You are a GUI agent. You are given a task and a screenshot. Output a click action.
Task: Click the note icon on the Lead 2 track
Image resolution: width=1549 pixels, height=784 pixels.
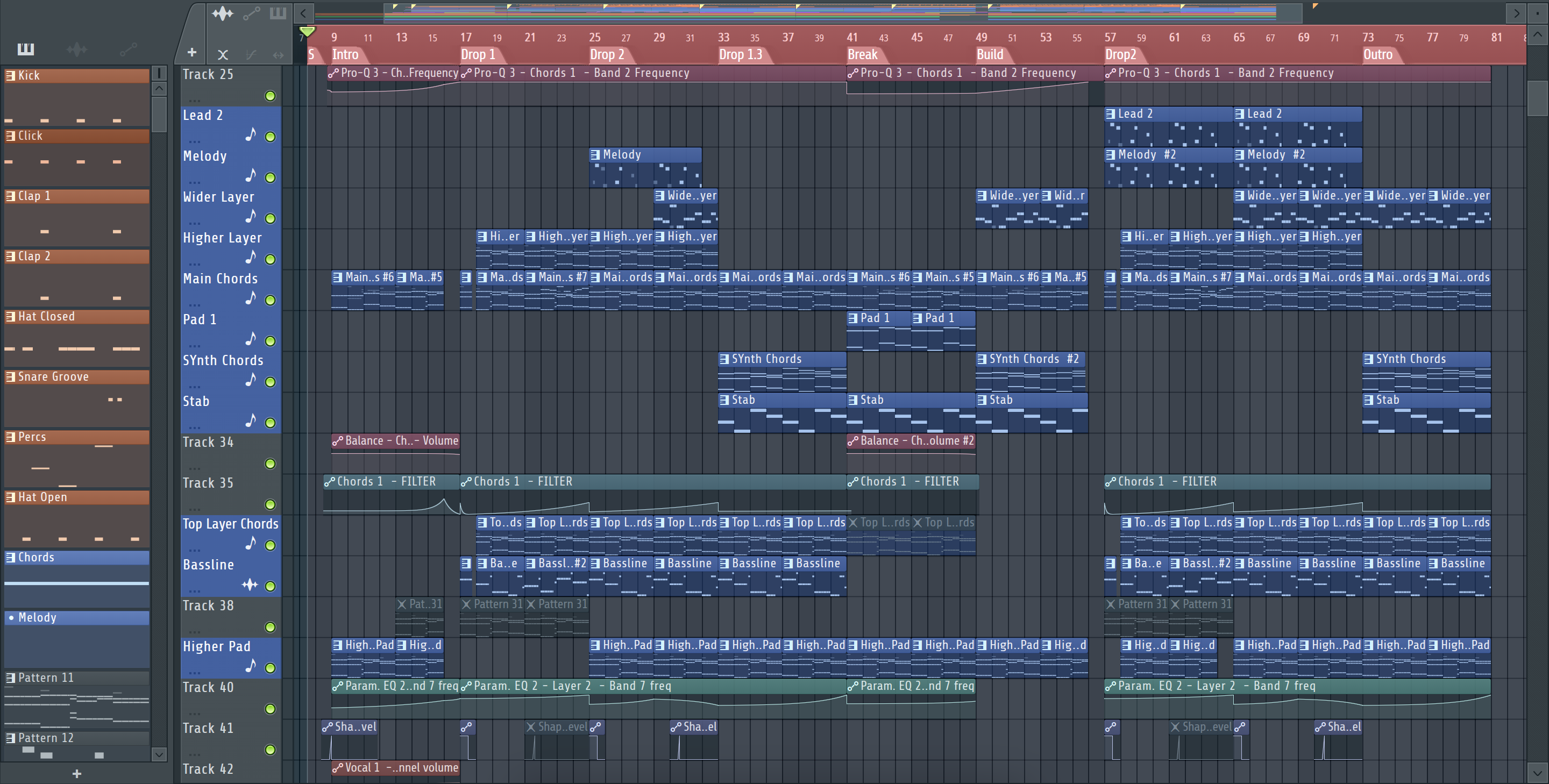tap(251, 134)
